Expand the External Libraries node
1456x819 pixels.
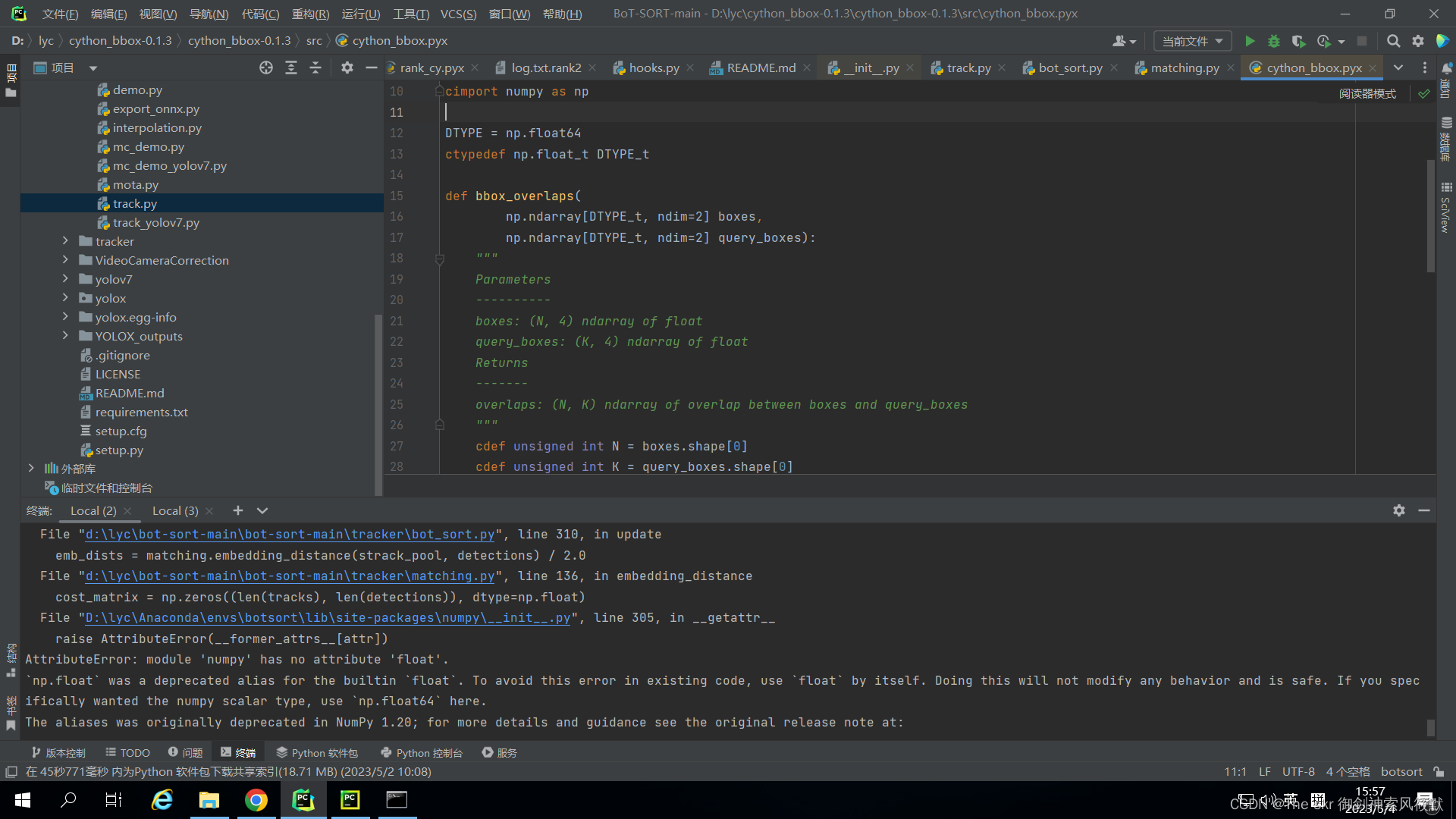pos(31,469)
